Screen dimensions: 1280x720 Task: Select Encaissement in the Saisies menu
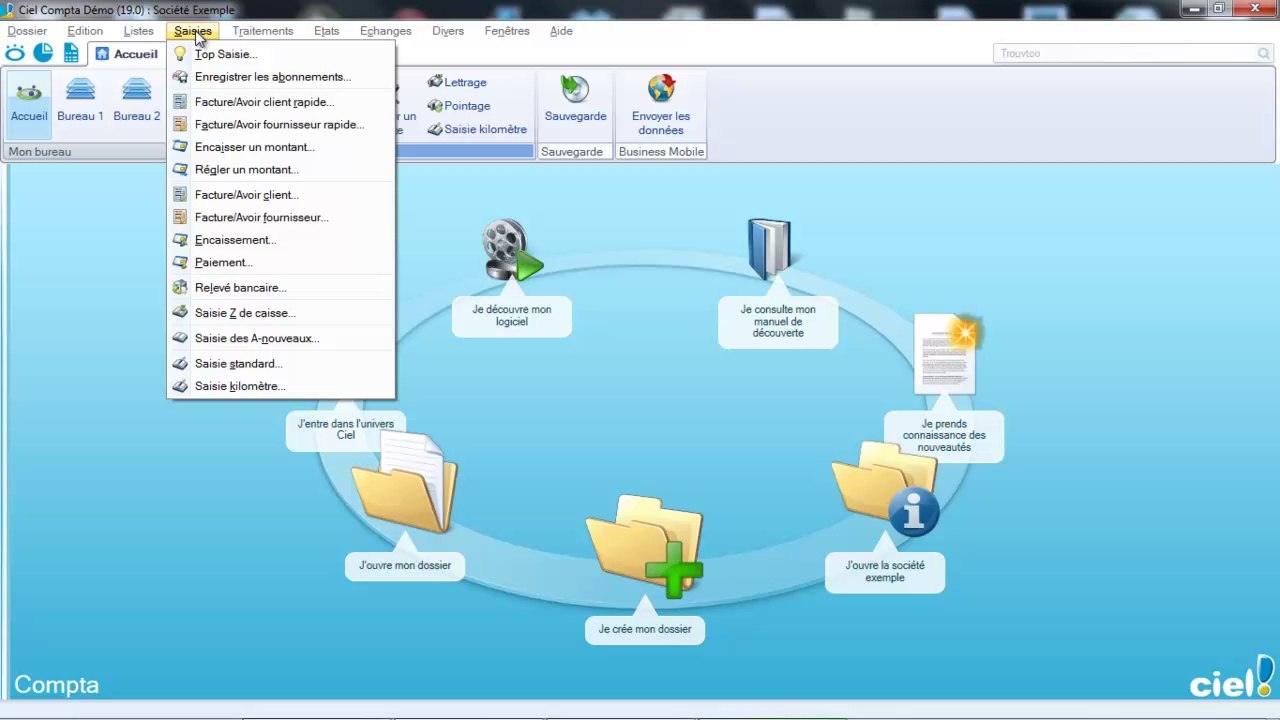(x=281, y=240)
